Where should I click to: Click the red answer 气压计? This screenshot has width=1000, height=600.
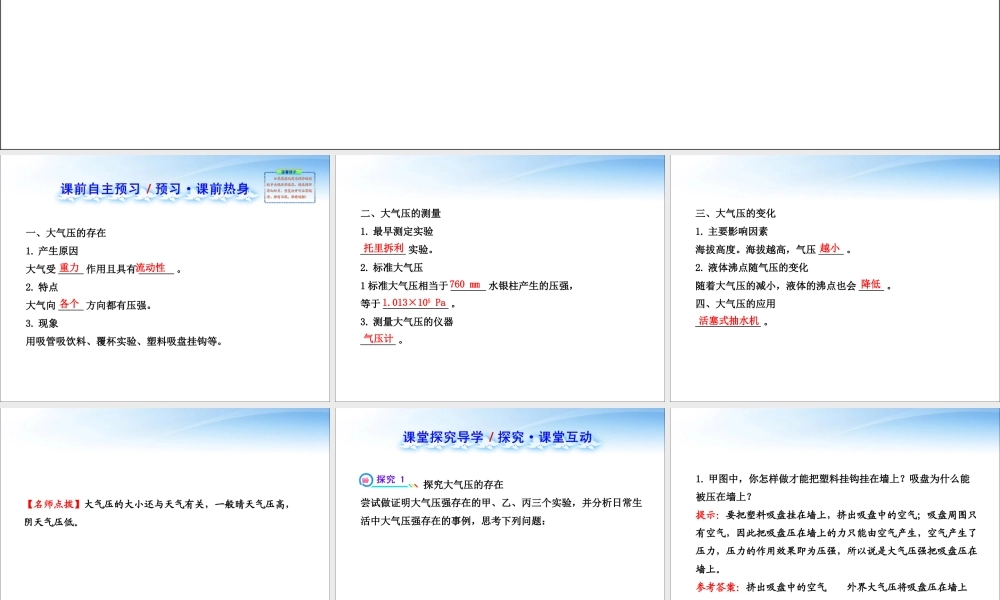pos(378,339)
